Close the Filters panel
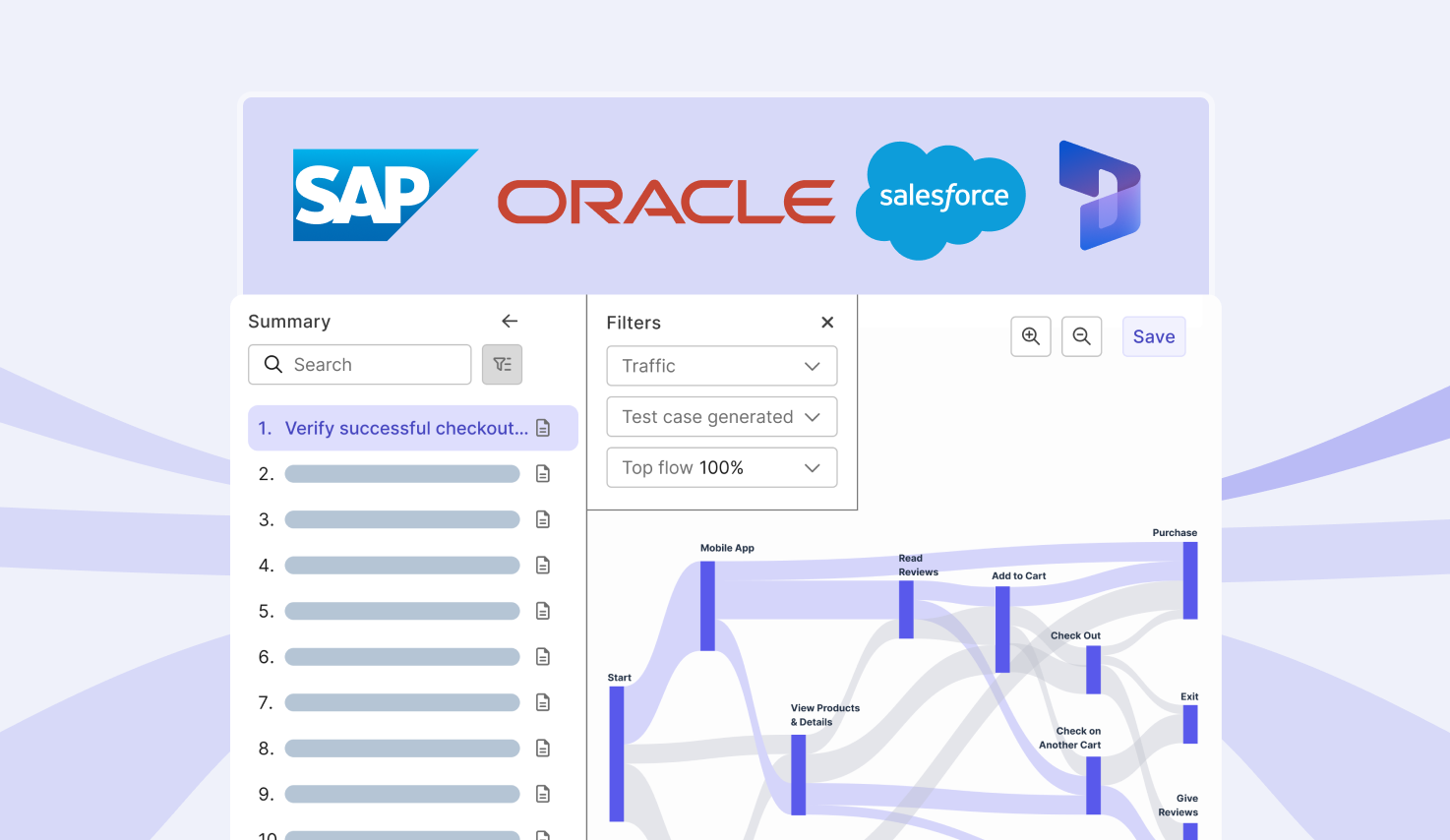The image size is (1450, 840). point(827,323)
